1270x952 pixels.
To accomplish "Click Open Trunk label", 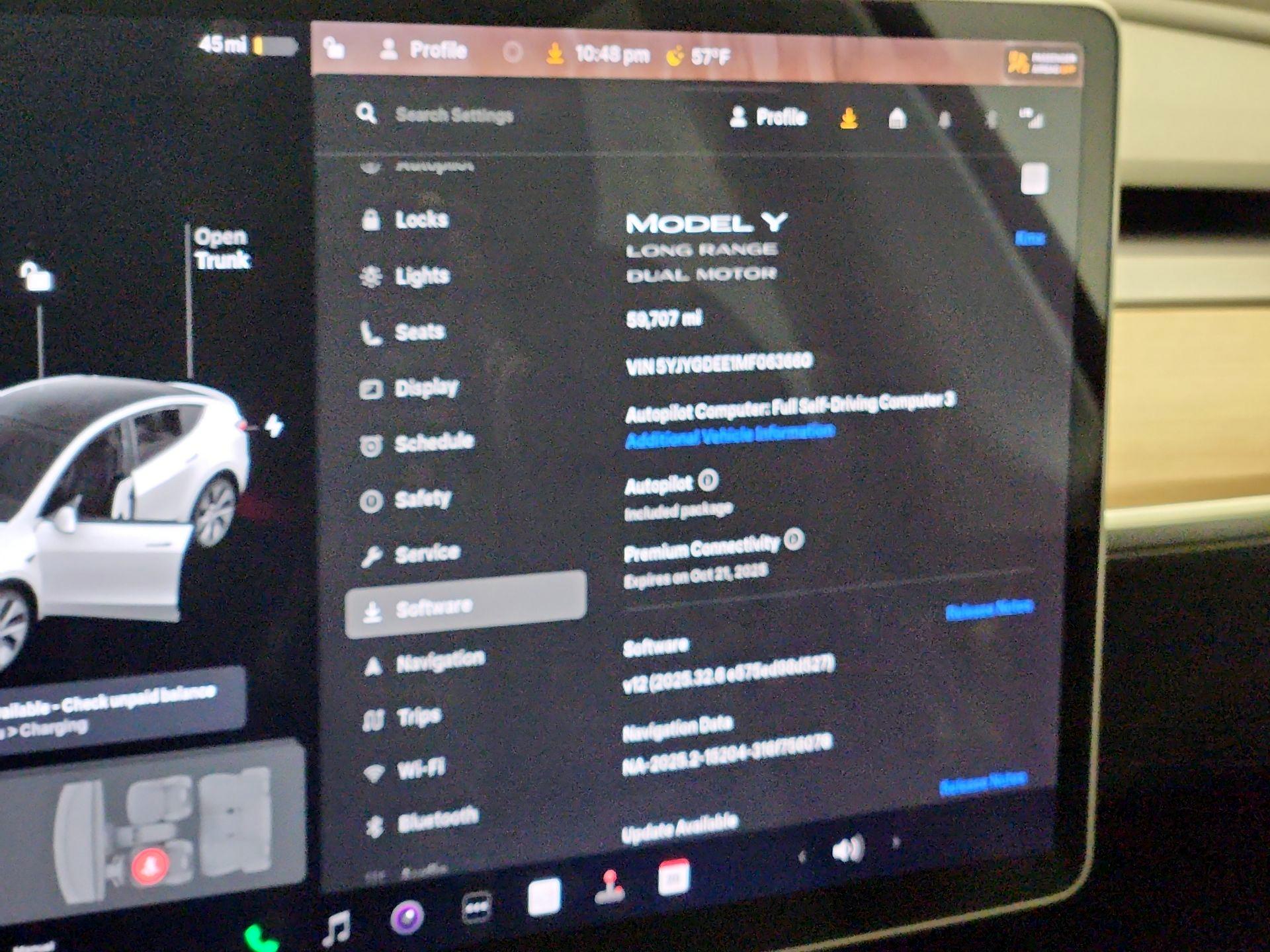I will 222,249.
